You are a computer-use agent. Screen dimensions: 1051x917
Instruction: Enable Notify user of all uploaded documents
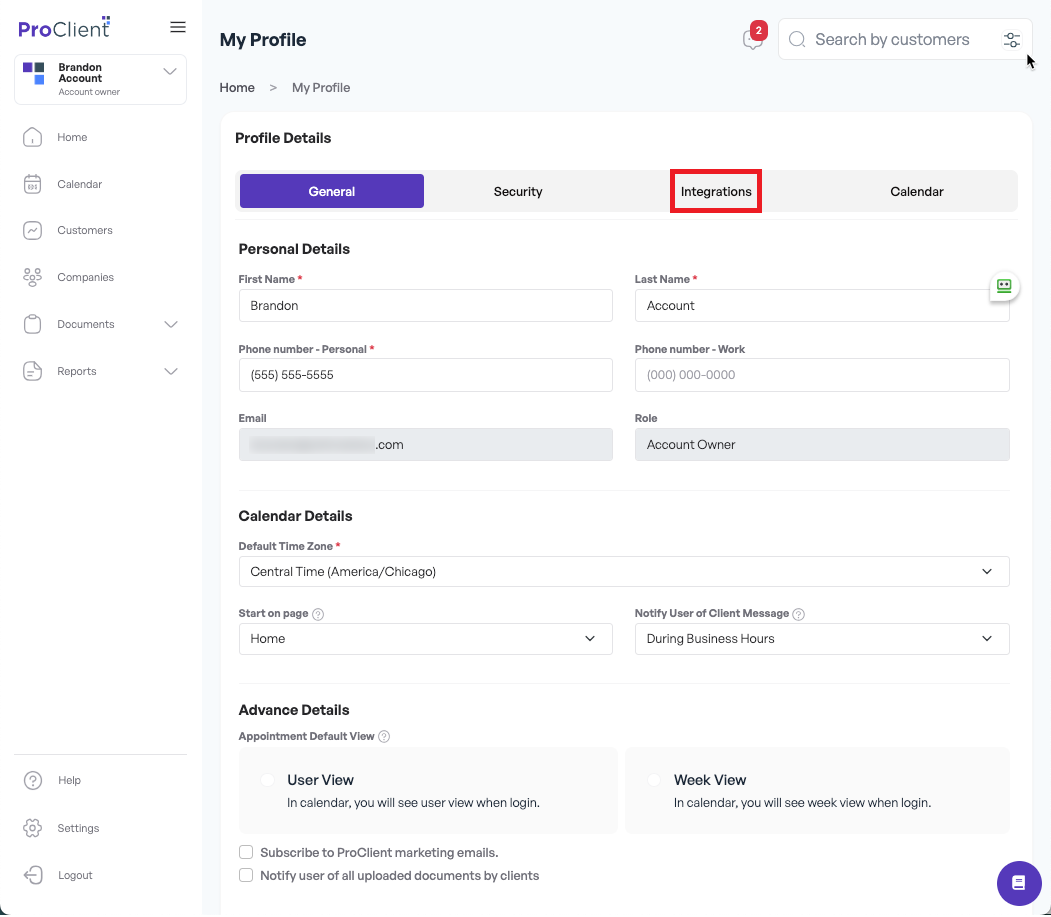pos(246,875)
